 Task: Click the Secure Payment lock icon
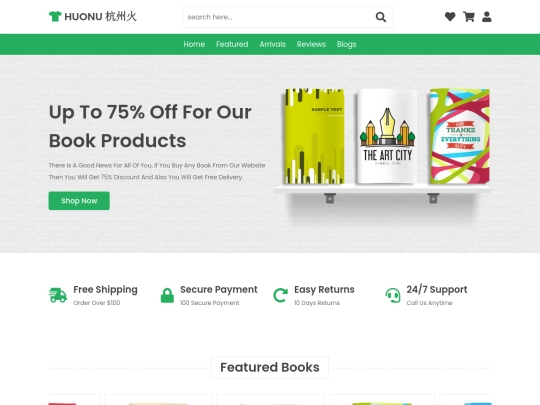click(x=167, y=295)
